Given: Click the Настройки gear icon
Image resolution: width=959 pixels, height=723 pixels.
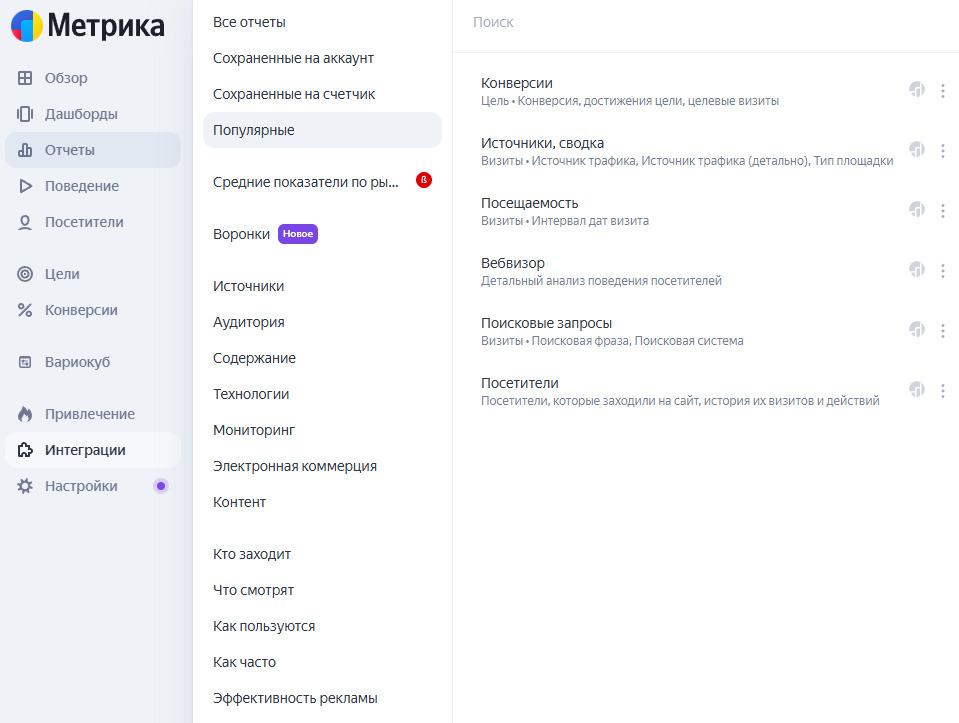Looking at the screenshot, I should [x=26, y=486].
